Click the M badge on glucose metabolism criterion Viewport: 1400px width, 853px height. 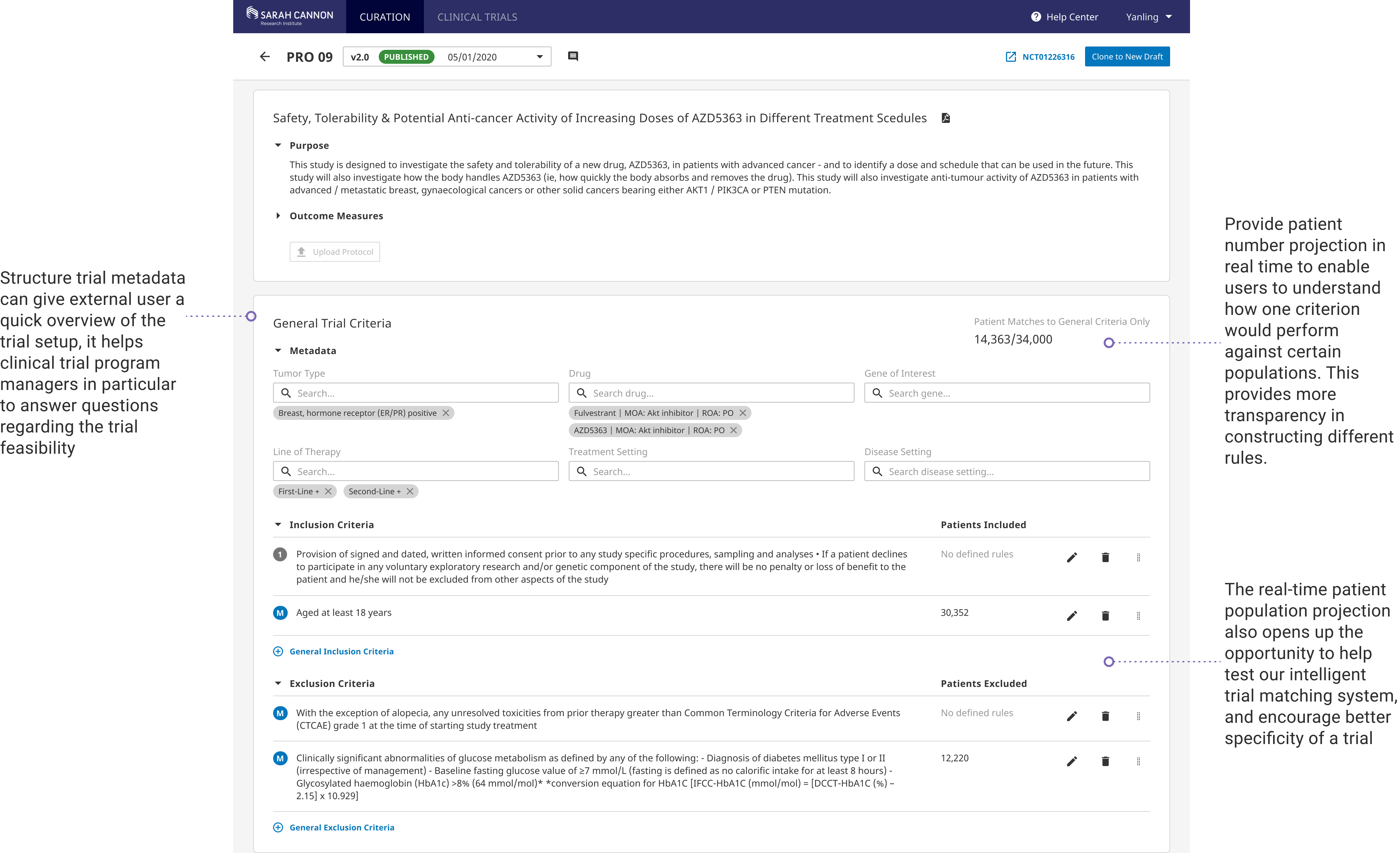[x=280, y=759]
